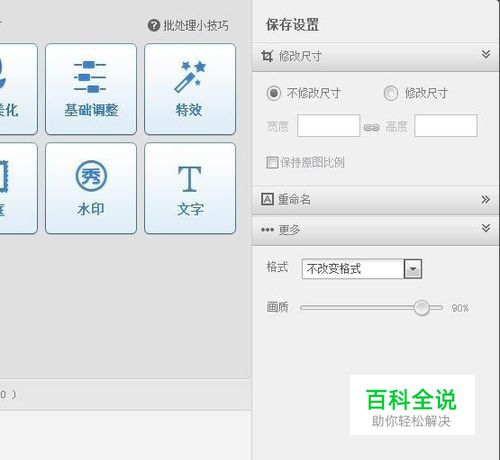
Task: Click the 画质 label
Action: coord(277,307)
